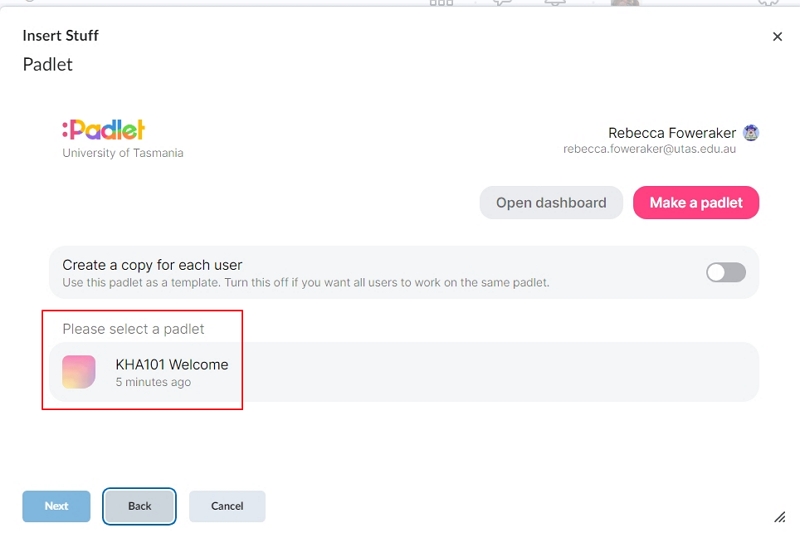
Task: Click the 5 minutes ago timestamp
Action: point(153,382)
